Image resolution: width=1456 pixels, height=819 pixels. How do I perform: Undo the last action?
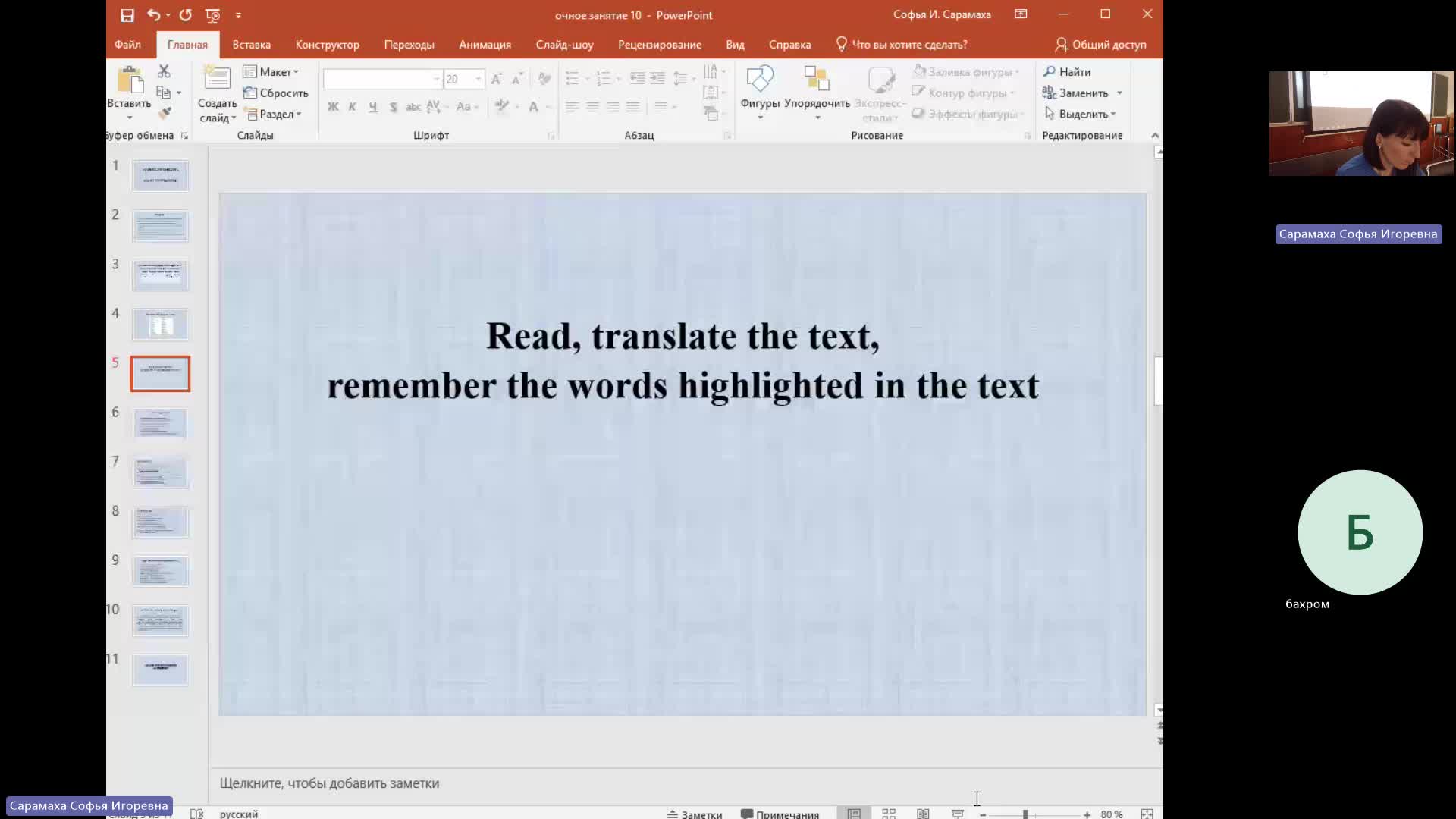(154, 15)
